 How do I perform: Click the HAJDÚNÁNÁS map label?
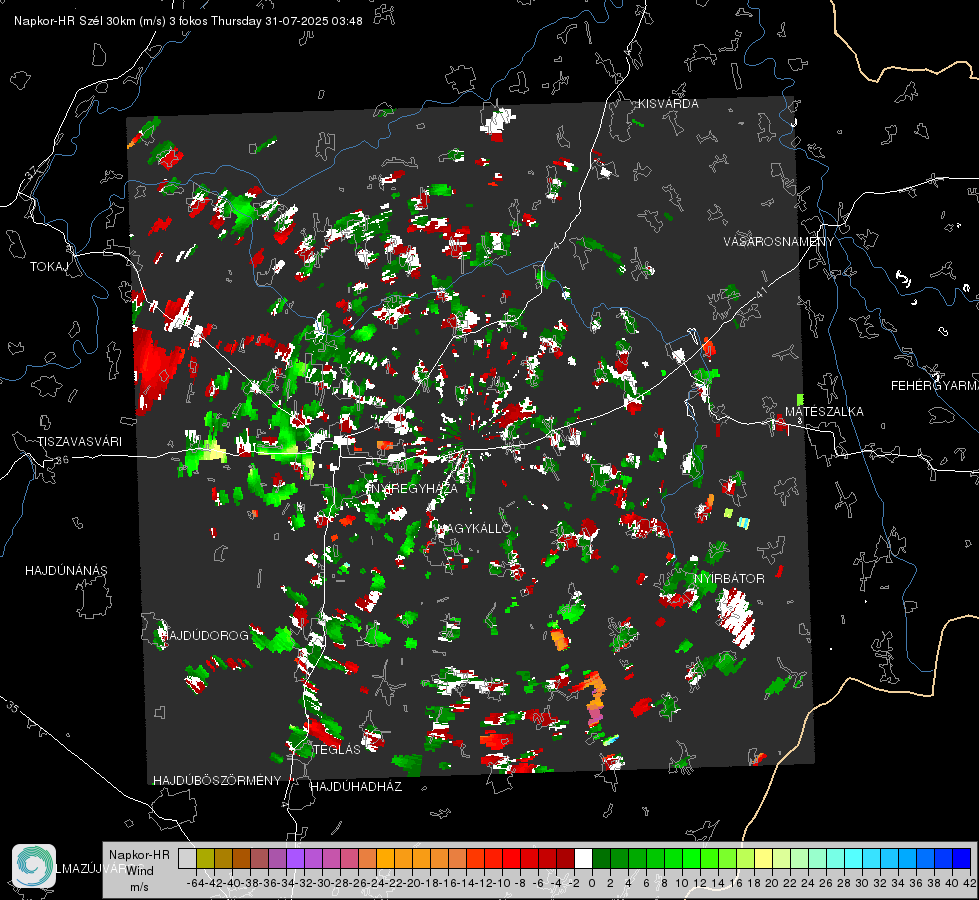(x=66, y=570)
